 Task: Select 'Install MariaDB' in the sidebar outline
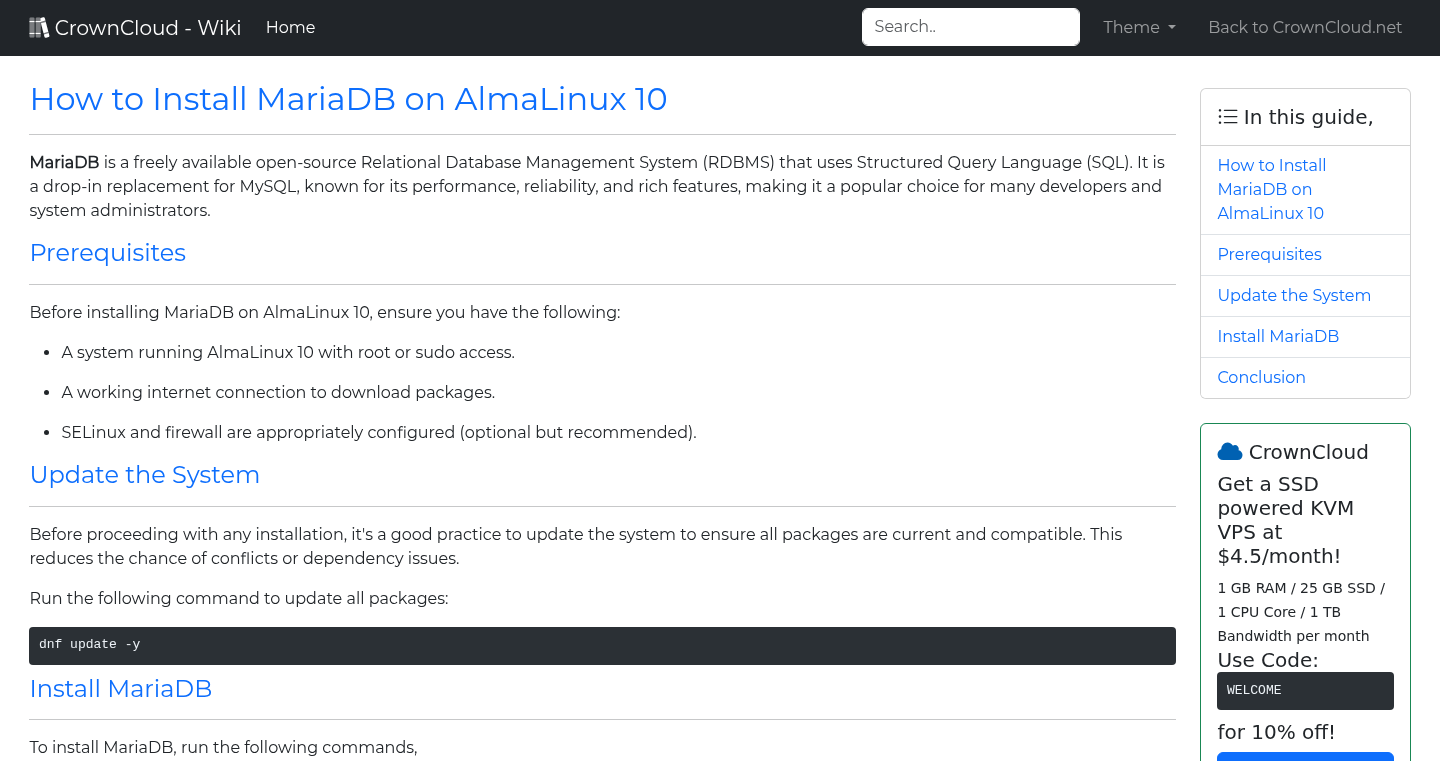click(x=1278, y=336)
